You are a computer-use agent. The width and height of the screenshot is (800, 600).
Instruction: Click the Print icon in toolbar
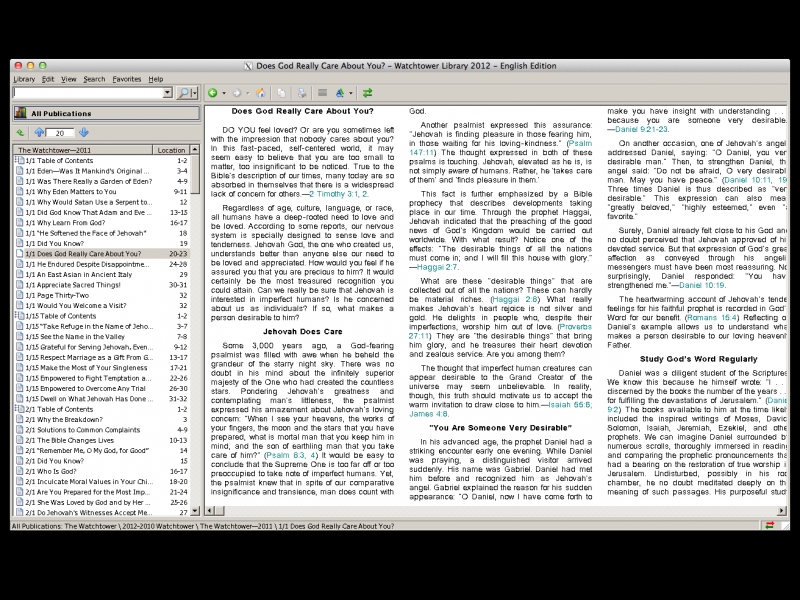click(x=302, y=93)
